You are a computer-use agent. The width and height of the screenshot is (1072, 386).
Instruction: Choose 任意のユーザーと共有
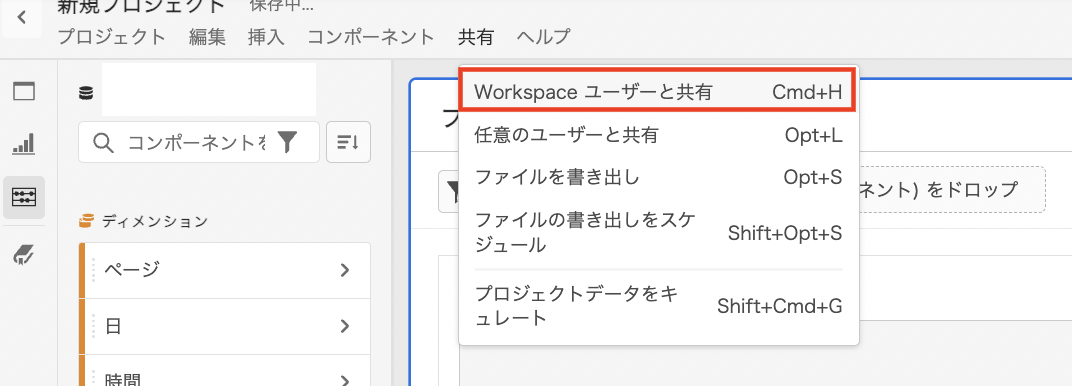click(x=658, y=135)
